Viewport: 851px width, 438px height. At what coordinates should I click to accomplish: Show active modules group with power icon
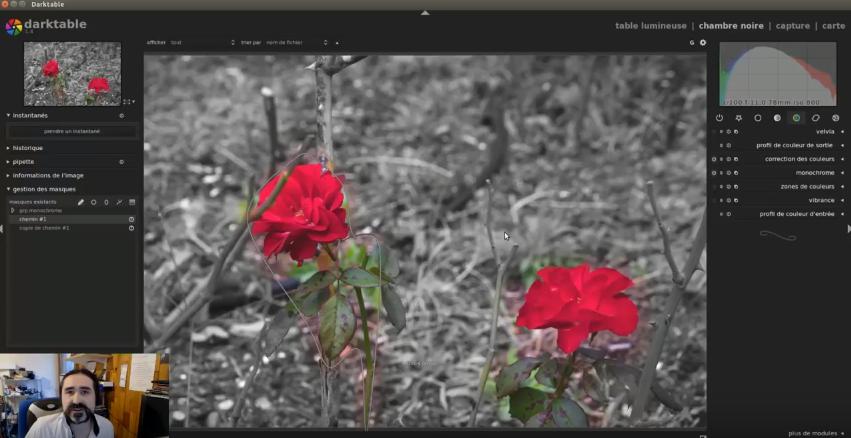719,118
